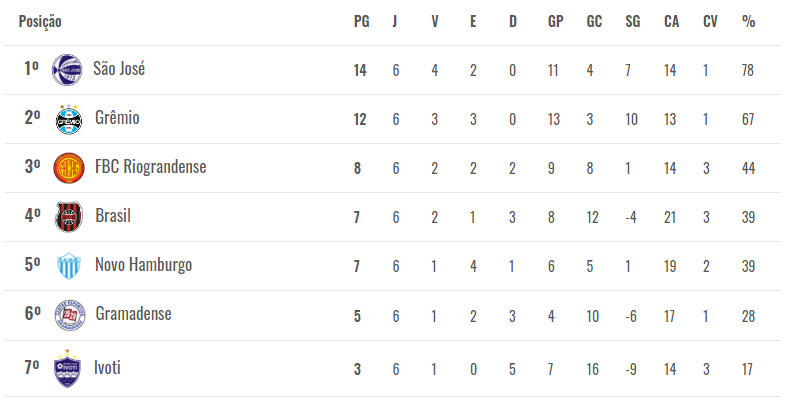This screenshot has height=403, width=795.
Task: Open the São José team name
Action: [x=119, y=68]
